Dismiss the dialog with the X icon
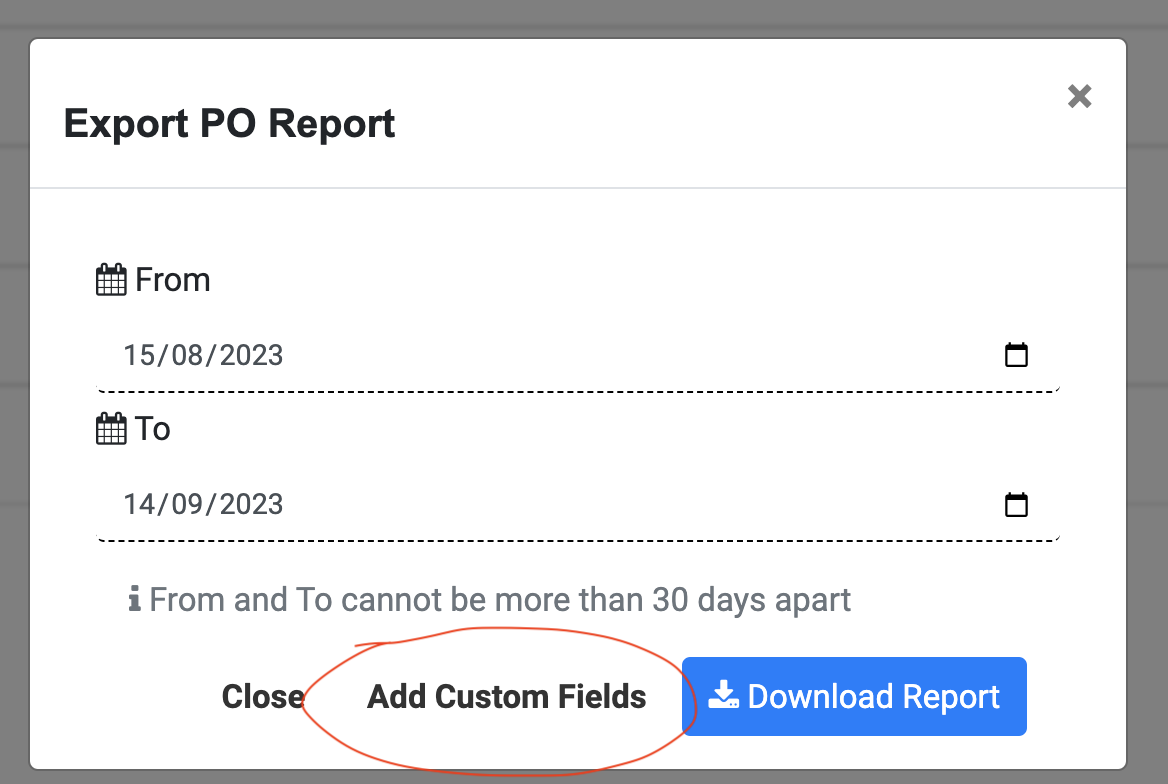This screenshot has height=784, width=1168. pyautogui.click(x=1079, y=96)
